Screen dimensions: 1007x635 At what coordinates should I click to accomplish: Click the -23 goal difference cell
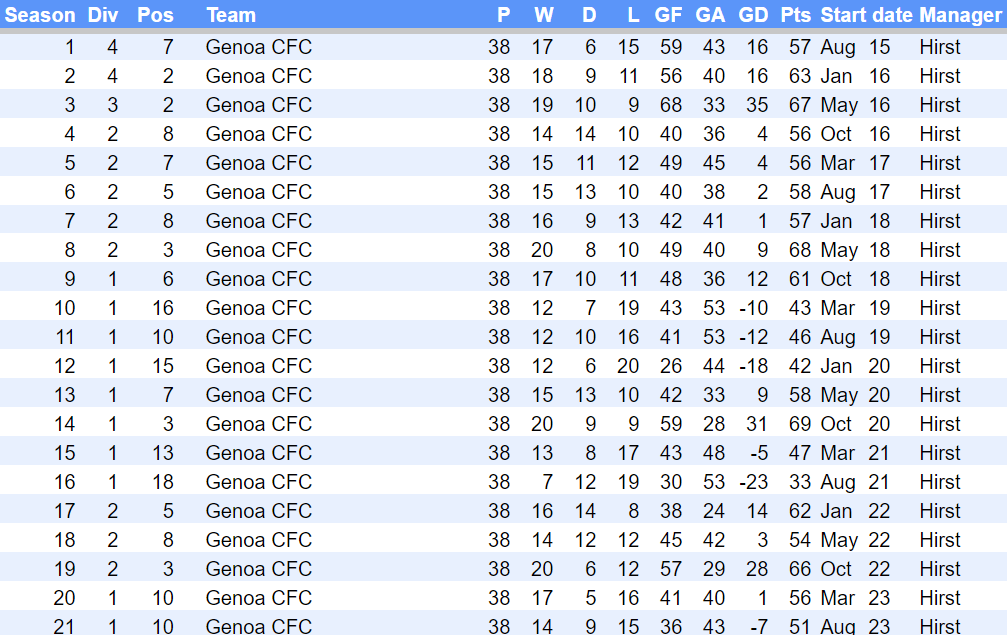click(x=753, y=482)
